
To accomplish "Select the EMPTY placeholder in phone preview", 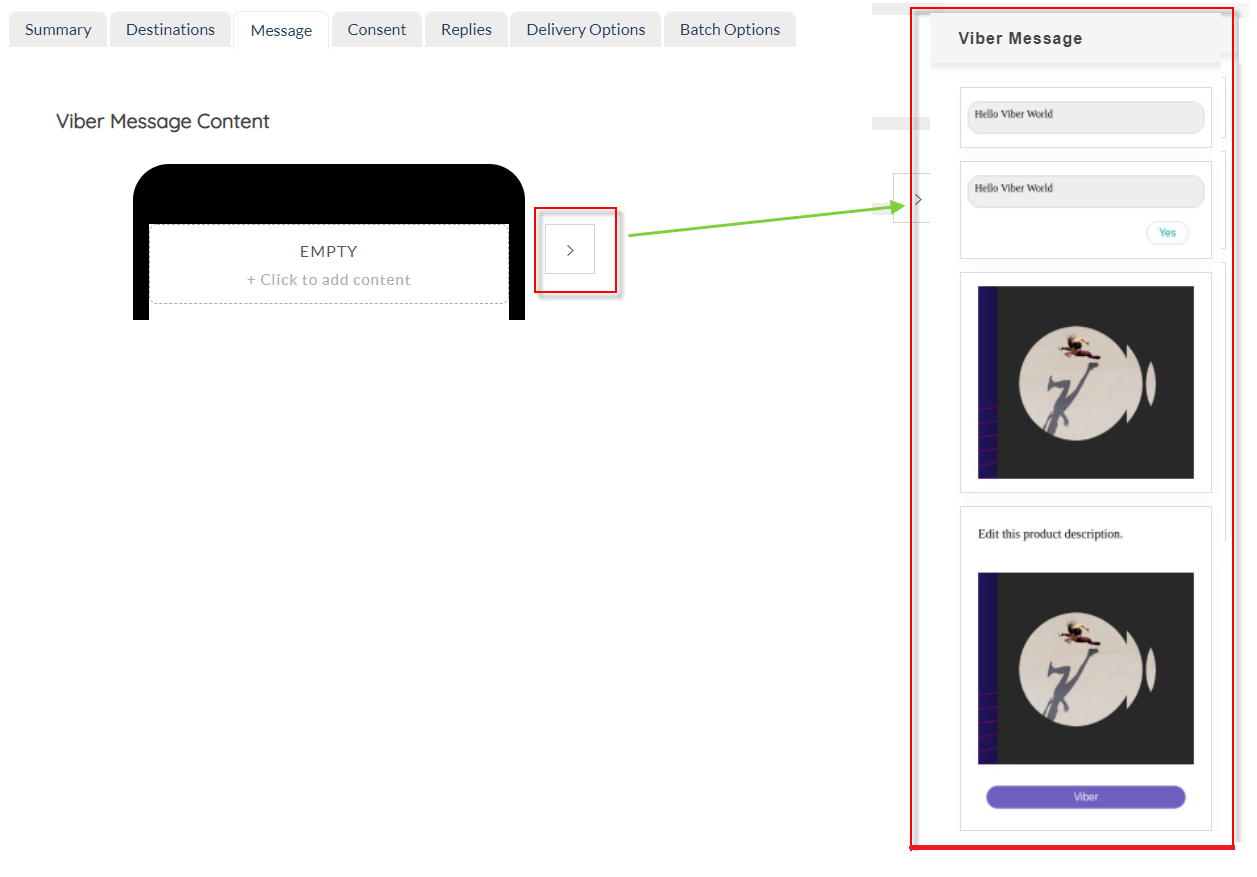I will 329,252.
